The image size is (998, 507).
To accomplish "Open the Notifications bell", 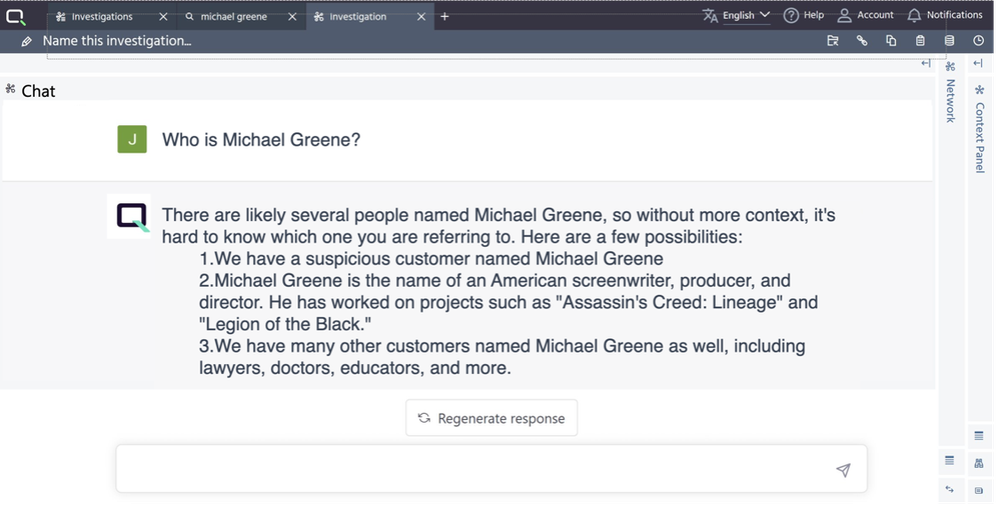I will pos(944,15).
